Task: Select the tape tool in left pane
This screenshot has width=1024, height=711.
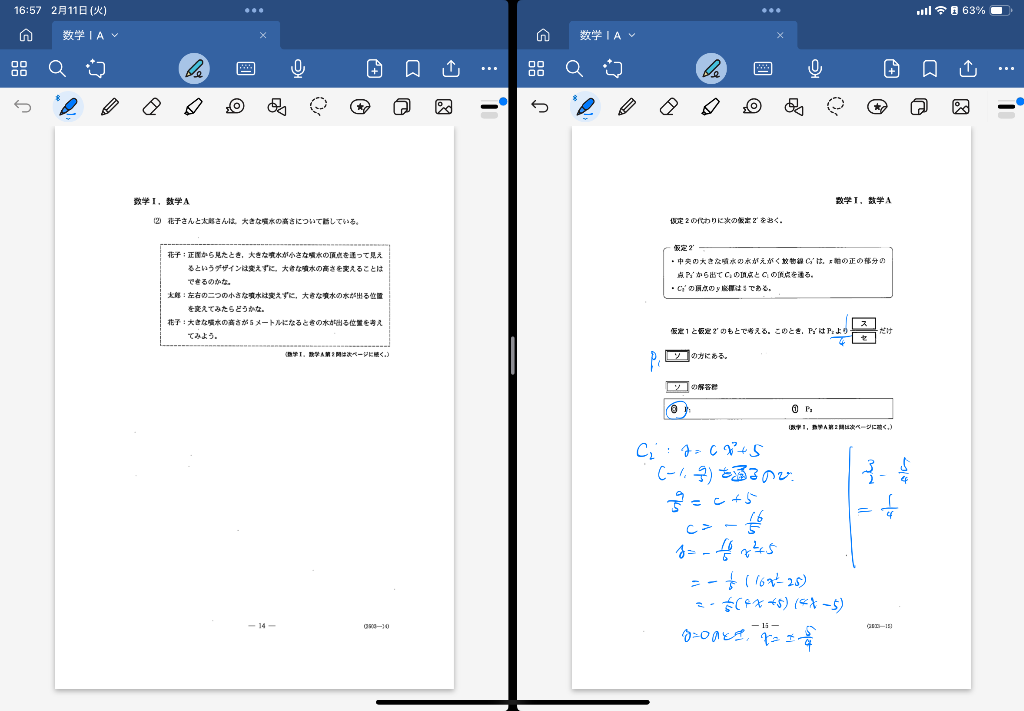Action: (x=235, y=107)
